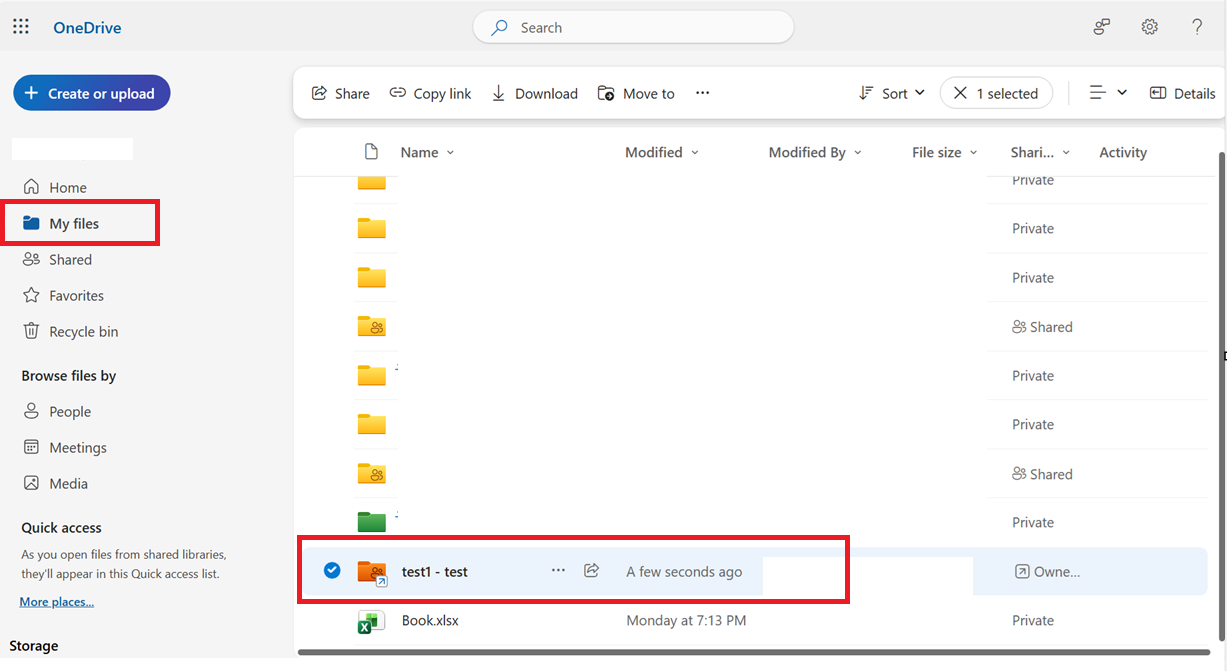
Task: Click the people feedback icon left of Settings
Action: point(1102,27)
